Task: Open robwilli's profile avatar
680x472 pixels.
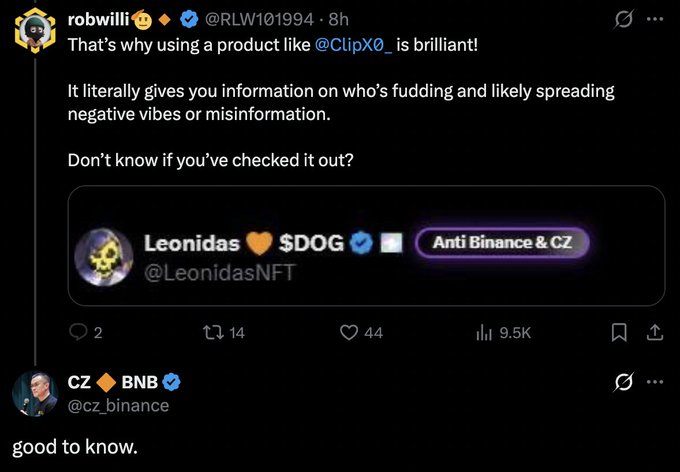Action: [x=34, y=30]
